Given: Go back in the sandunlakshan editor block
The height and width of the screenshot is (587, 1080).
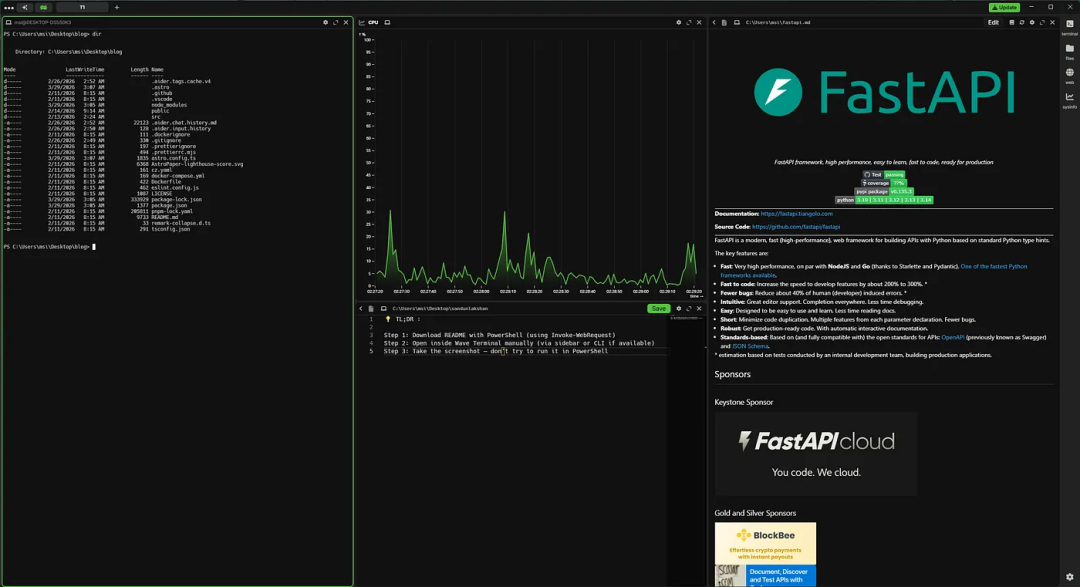Looking at the screenshot, I should [x=361, y=309].
